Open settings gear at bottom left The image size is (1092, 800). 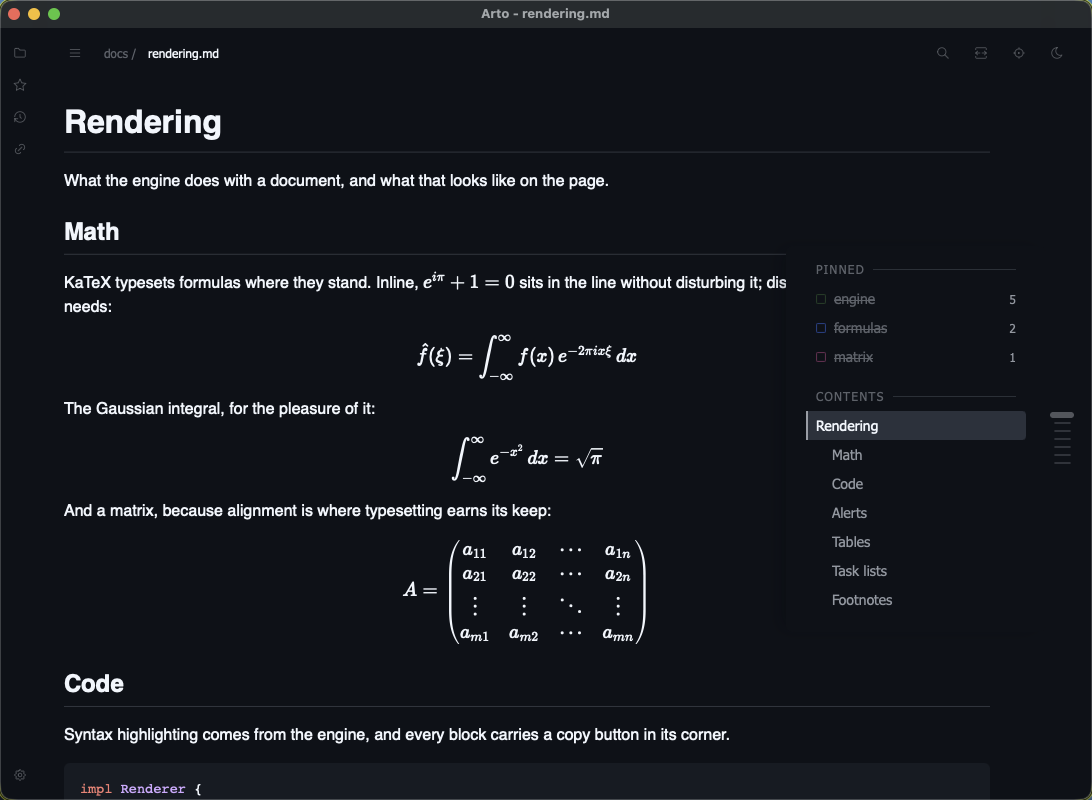click(20, 775)
